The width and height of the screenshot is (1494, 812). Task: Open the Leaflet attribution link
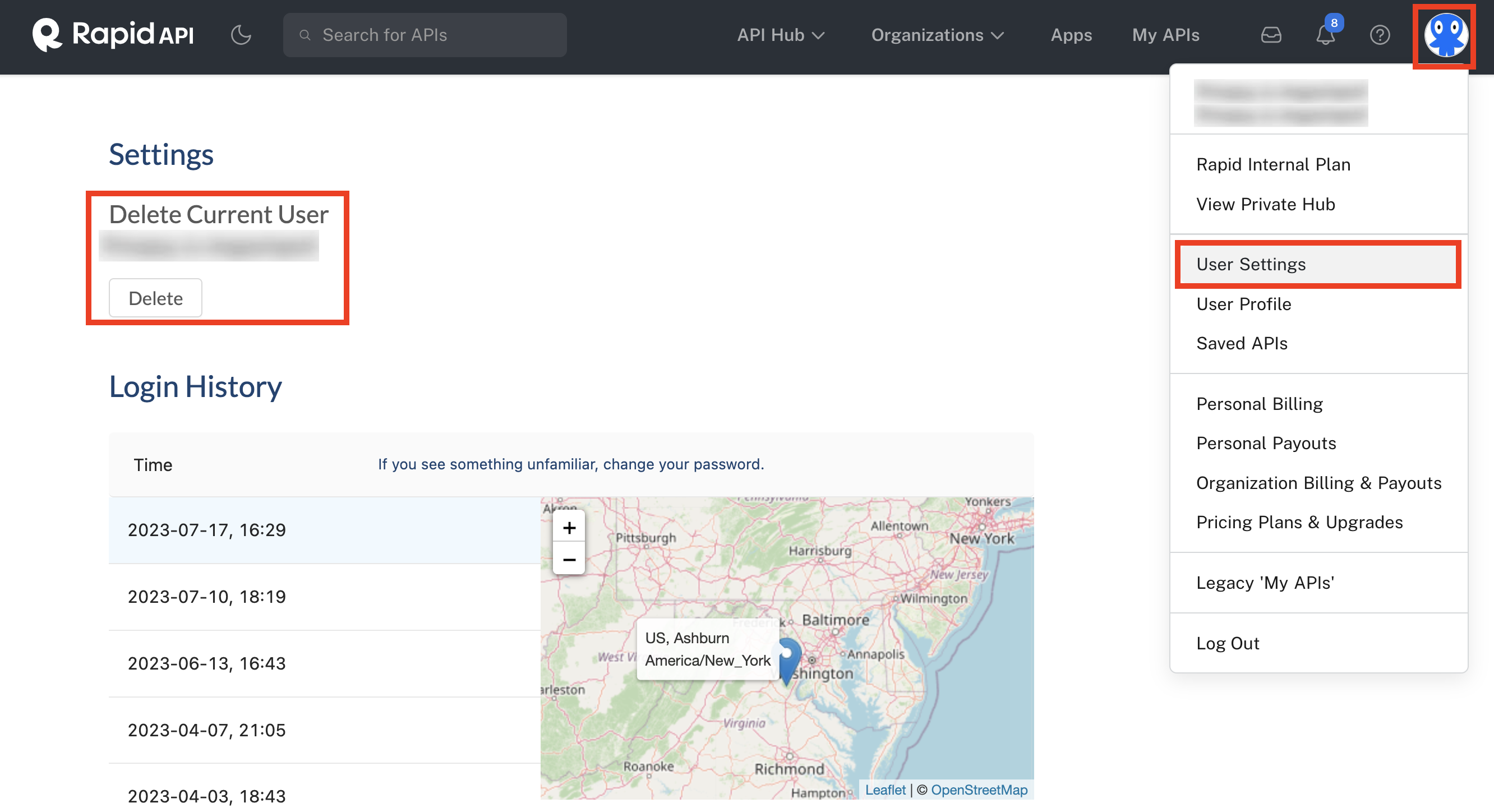[x=885, y=790]
